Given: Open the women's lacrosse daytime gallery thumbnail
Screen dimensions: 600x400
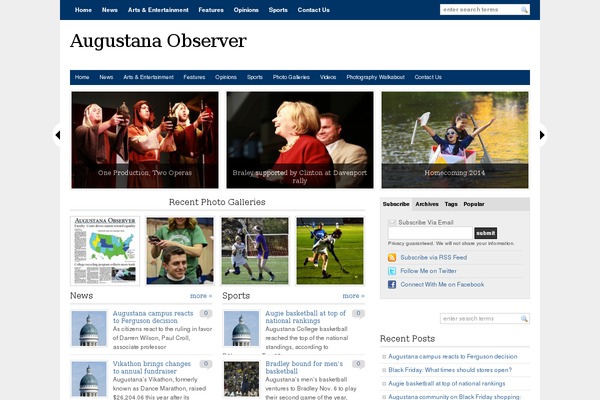Looking at the screenshot, I should (255, 251).
